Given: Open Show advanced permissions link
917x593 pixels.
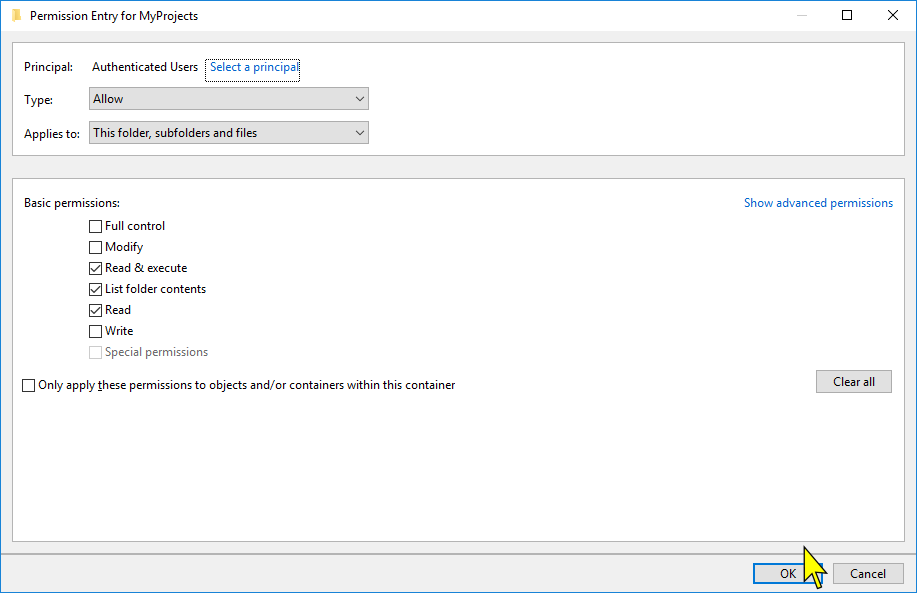Looking at the screenshot, I should click(818, 203).
